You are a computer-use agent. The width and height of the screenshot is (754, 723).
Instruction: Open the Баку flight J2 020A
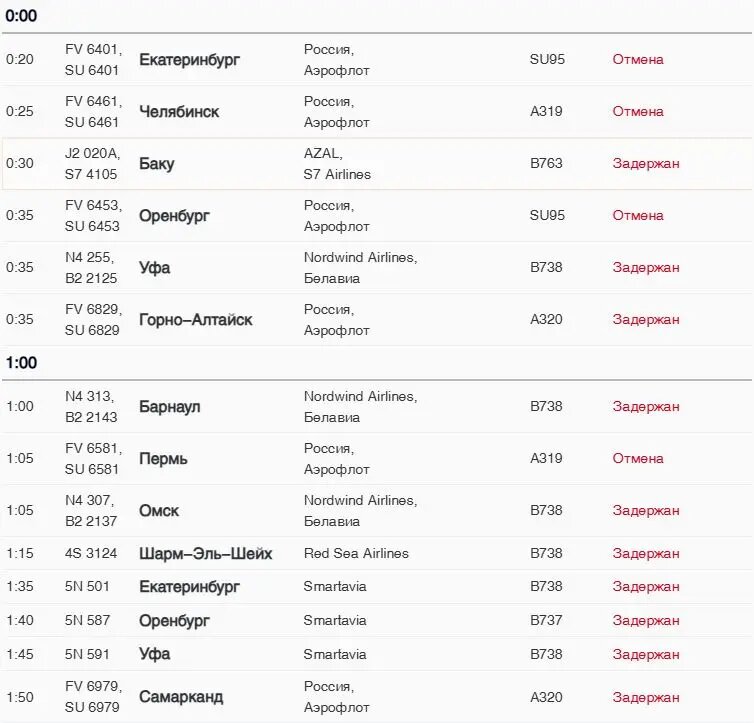pos(377,163)
